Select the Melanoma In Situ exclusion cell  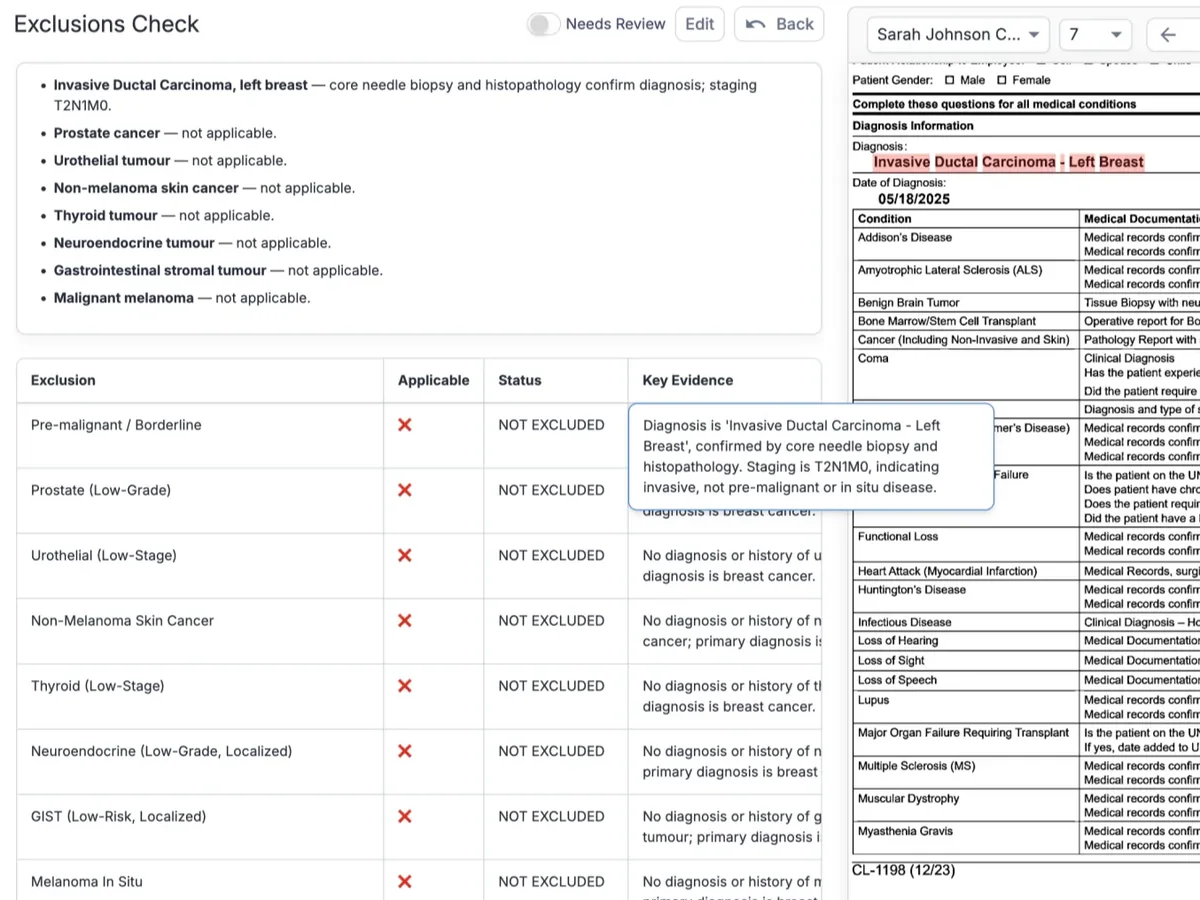click(x=200, y=881)
